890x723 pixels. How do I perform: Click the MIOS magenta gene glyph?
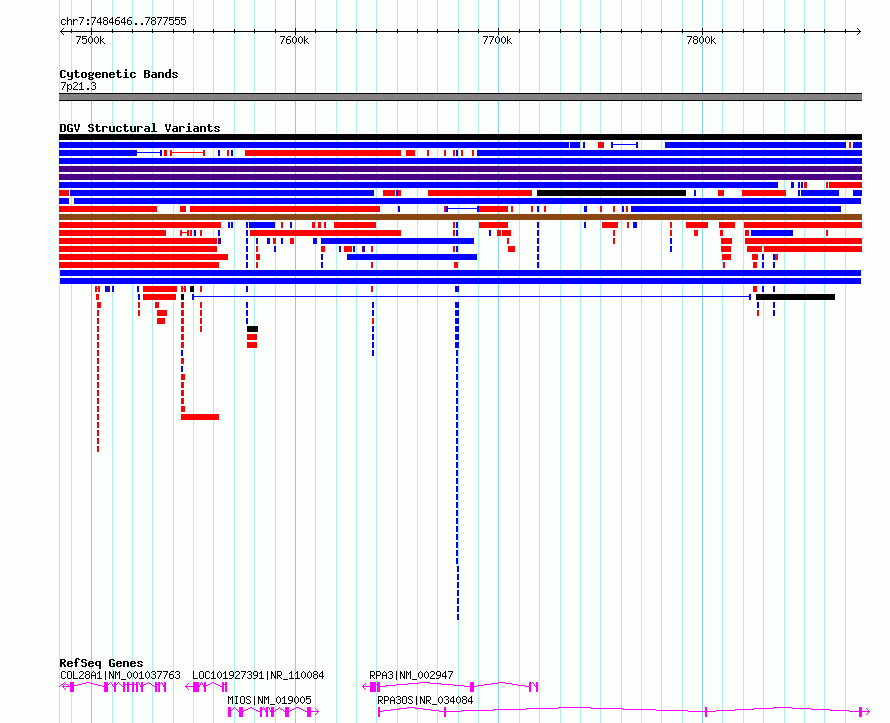pyautogui.click(x=273, y=712)
